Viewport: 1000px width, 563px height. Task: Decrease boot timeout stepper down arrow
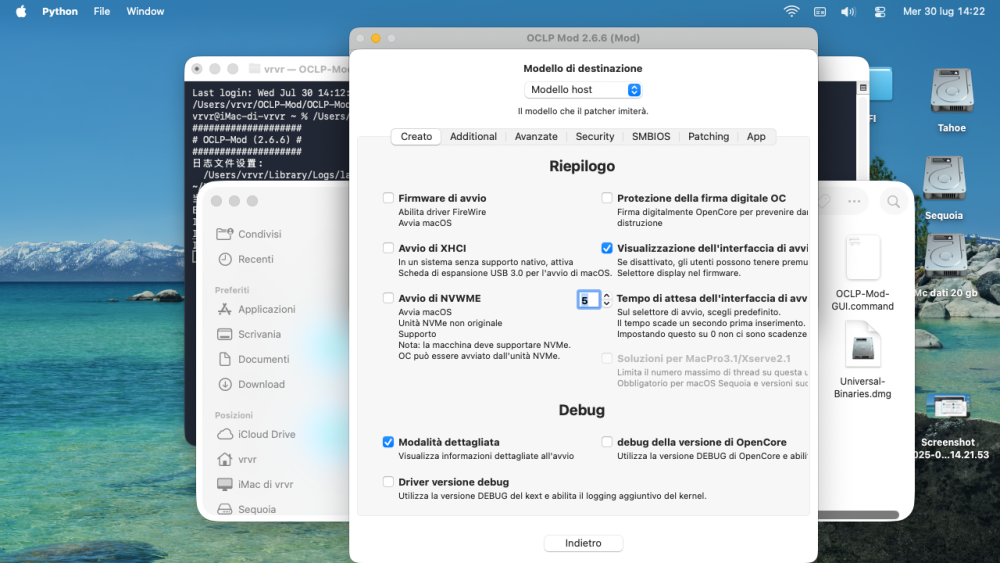(x=607, y=303)
